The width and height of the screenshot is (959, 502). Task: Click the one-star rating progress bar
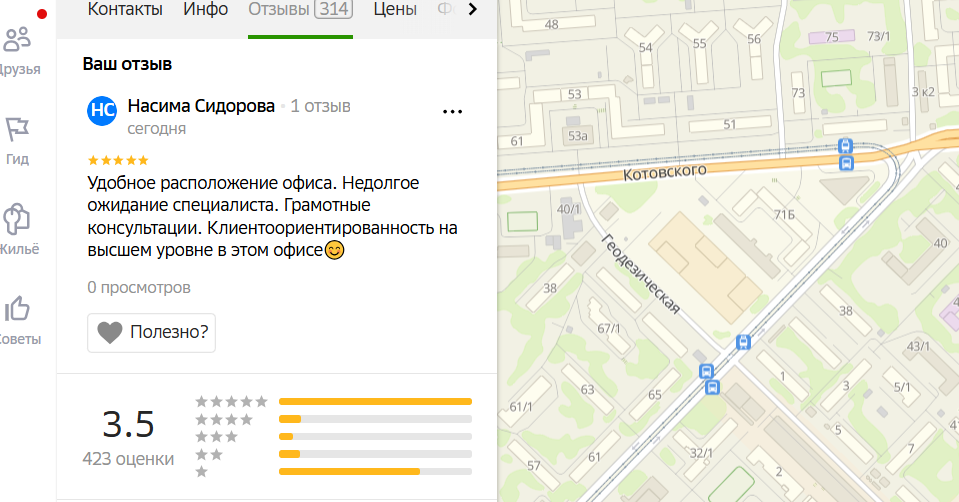(376, 471)
